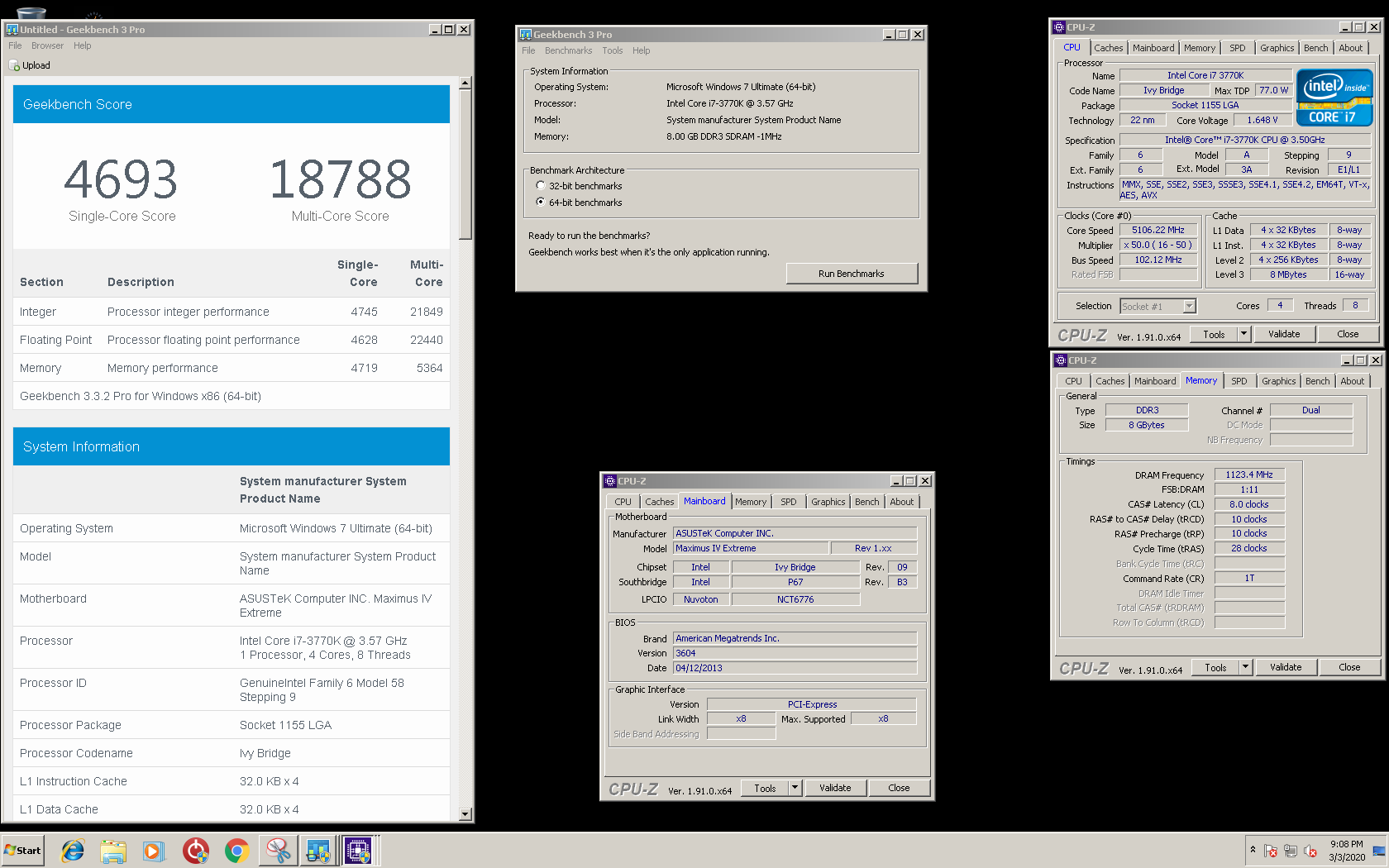Select 64-bit benchmarks option
The image size is (1389, 868).
point(541,203)
